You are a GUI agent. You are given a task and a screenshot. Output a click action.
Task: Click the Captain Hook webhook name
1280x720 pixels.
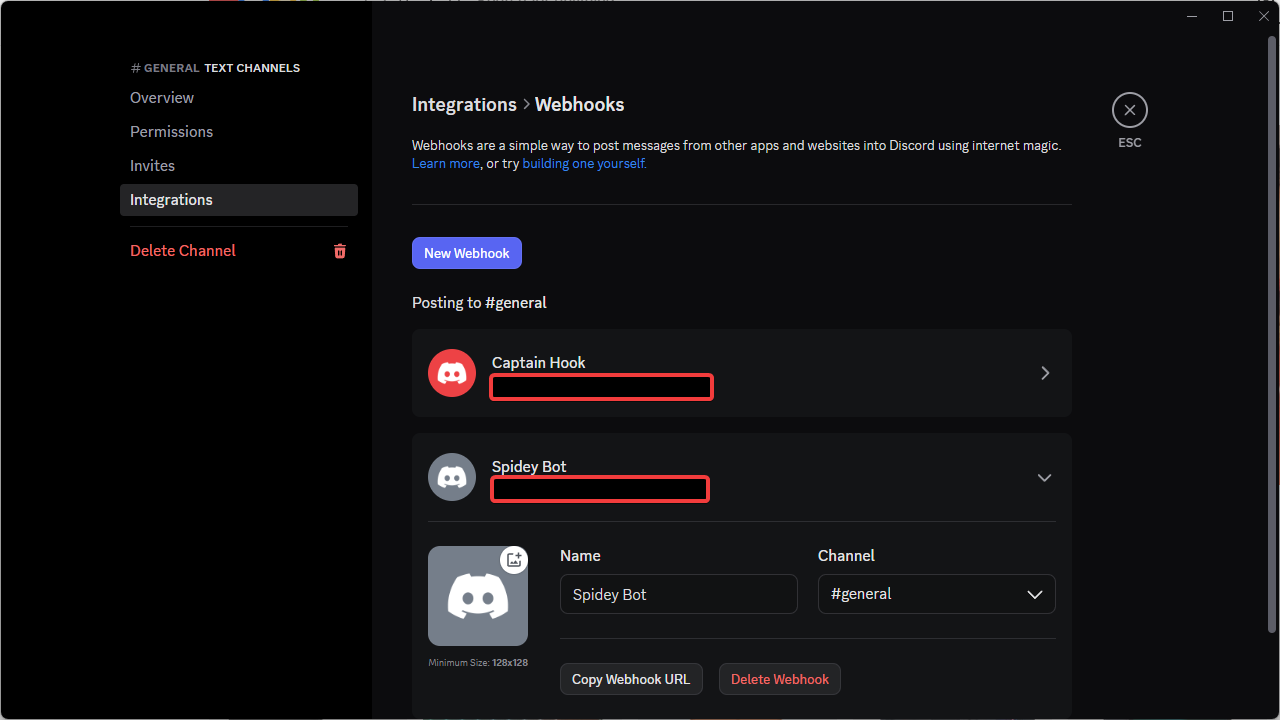click(539, 363)
